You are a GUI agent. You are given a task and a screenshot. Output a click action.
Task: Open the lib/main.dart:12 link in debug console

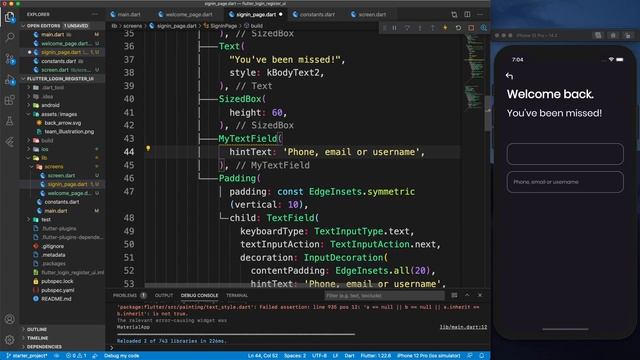pos(463,327)
